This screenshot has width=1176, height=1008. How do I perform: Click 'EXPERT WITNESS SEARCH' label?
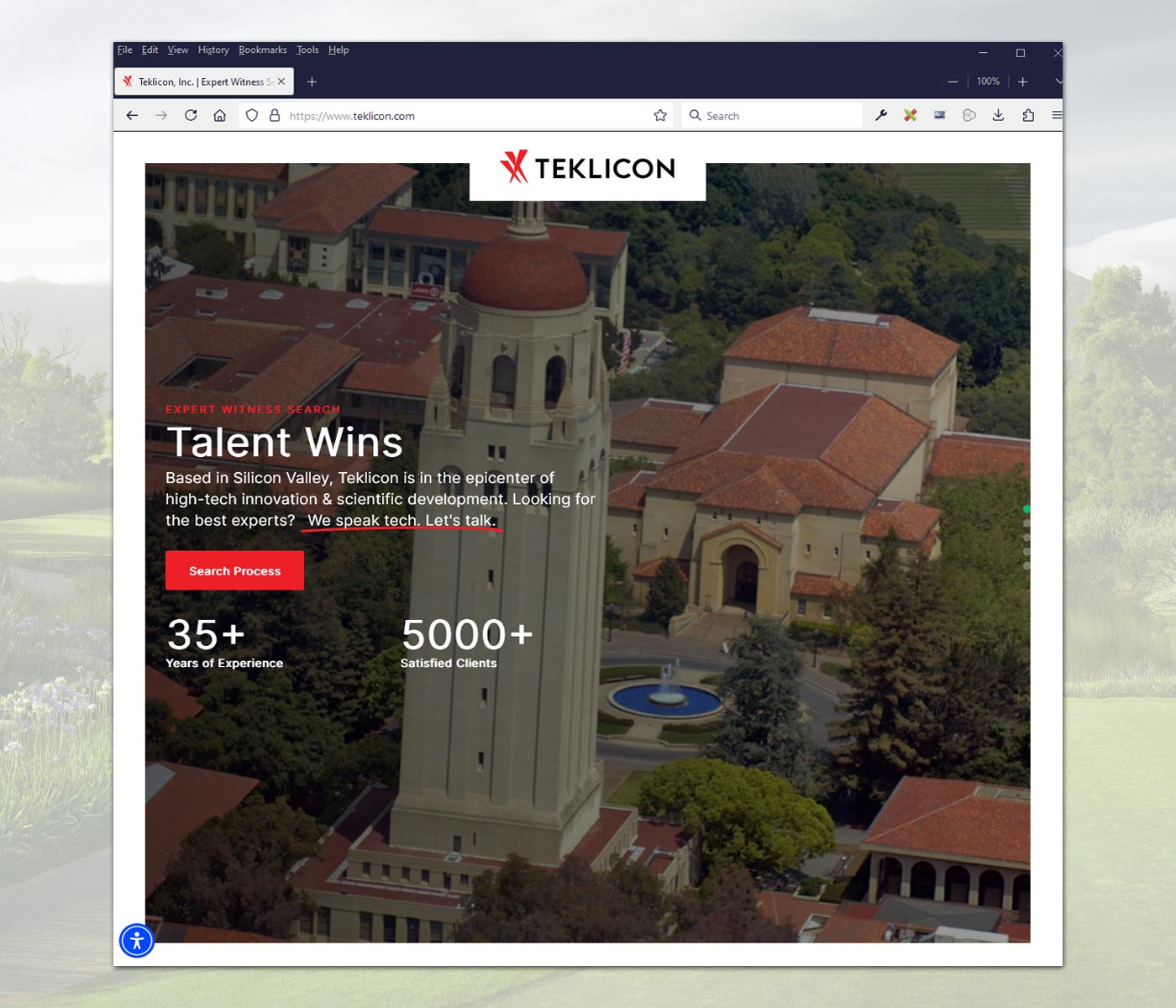253,409
